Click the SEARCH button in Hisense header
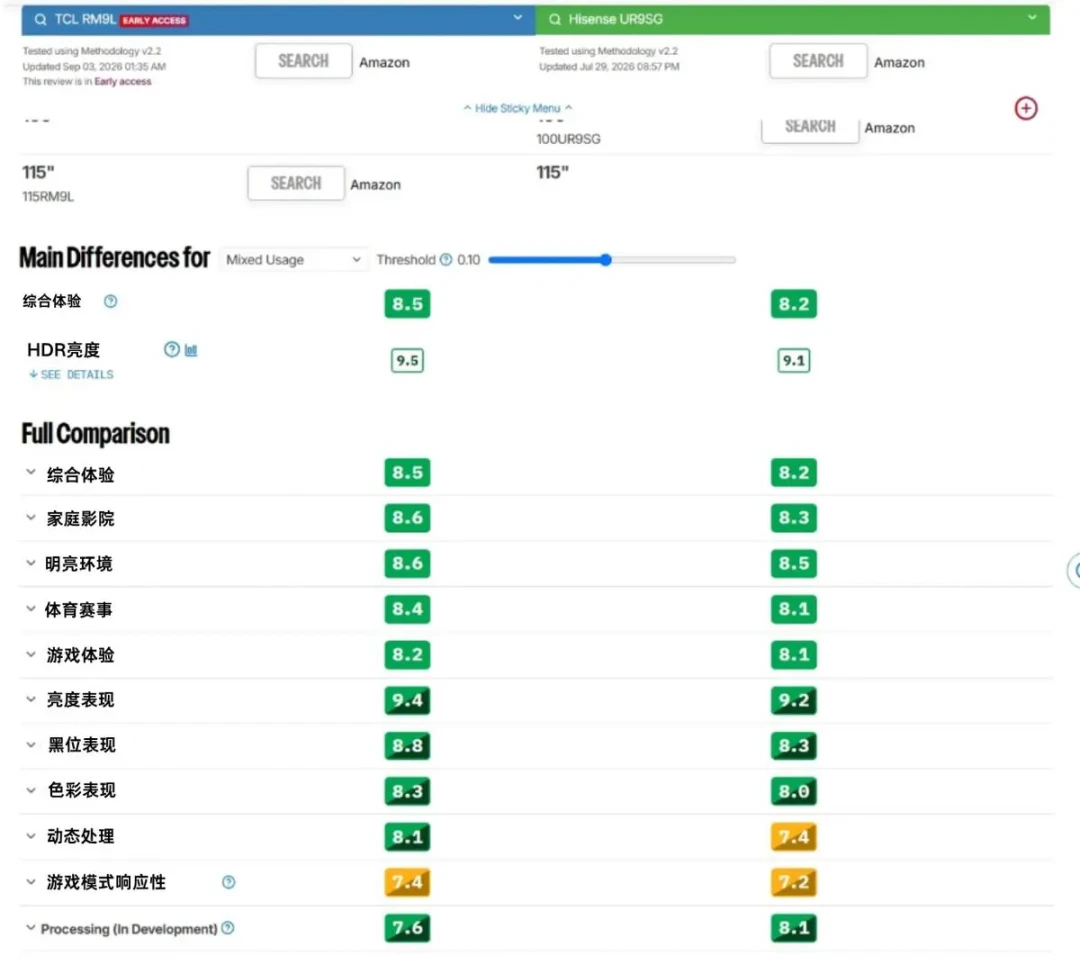This screenshot has width=1080, height=965. (x=818, y=61)
